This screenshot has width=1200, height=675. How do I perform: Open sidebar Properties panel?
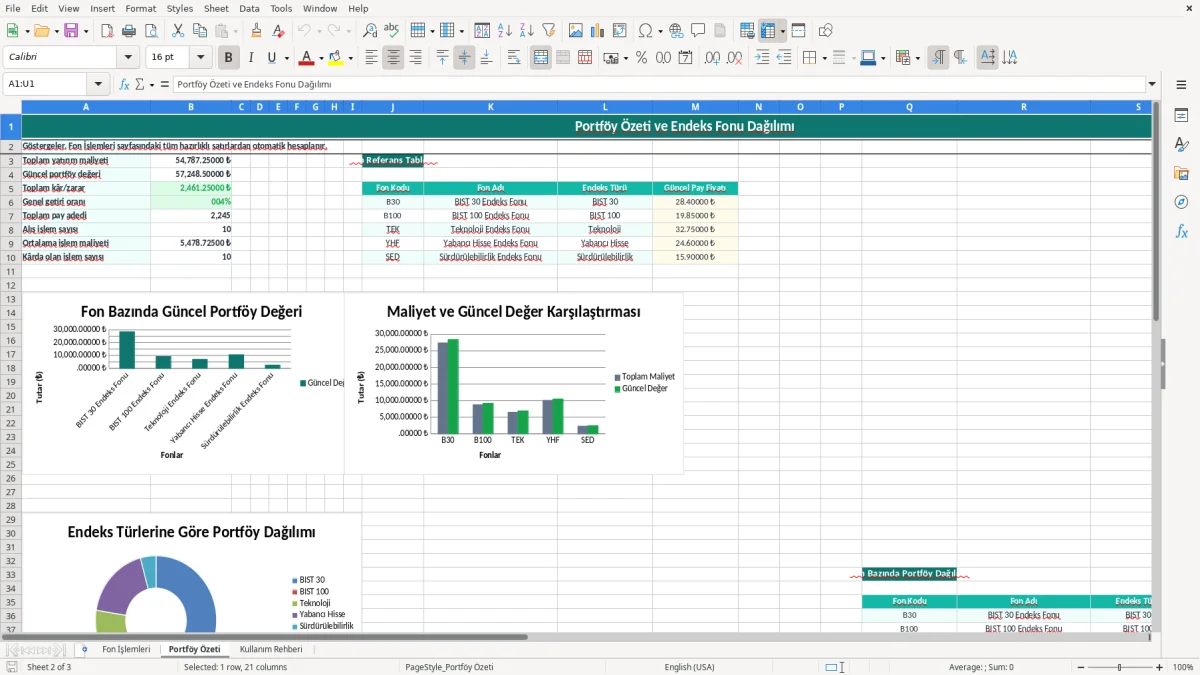(1181, 115)
